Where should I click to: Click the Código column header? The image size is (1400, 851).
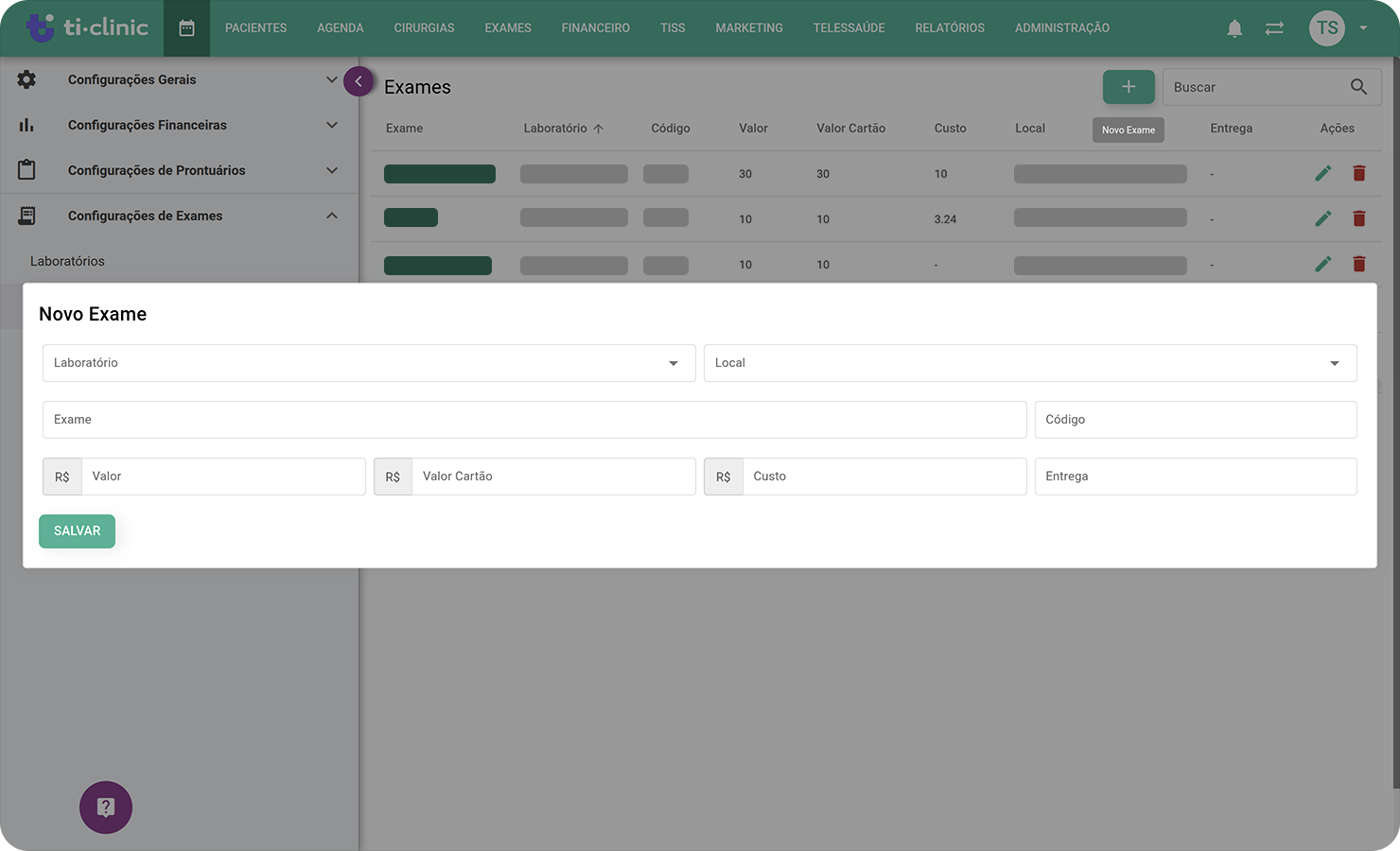(x=671, y=129)
